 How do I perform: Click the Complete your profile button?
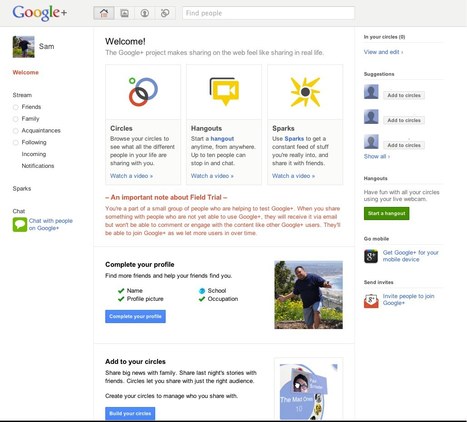(135, 316)
